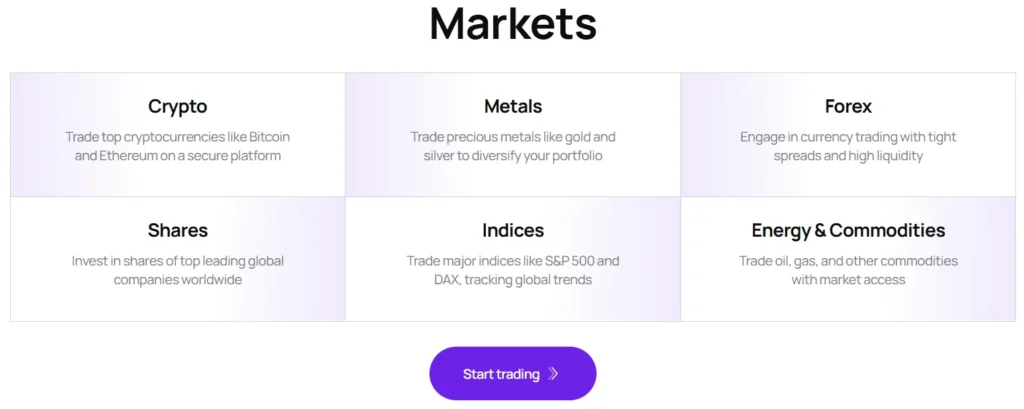
Task: Choose the Shares market title
Action: [x=178, y=231]
